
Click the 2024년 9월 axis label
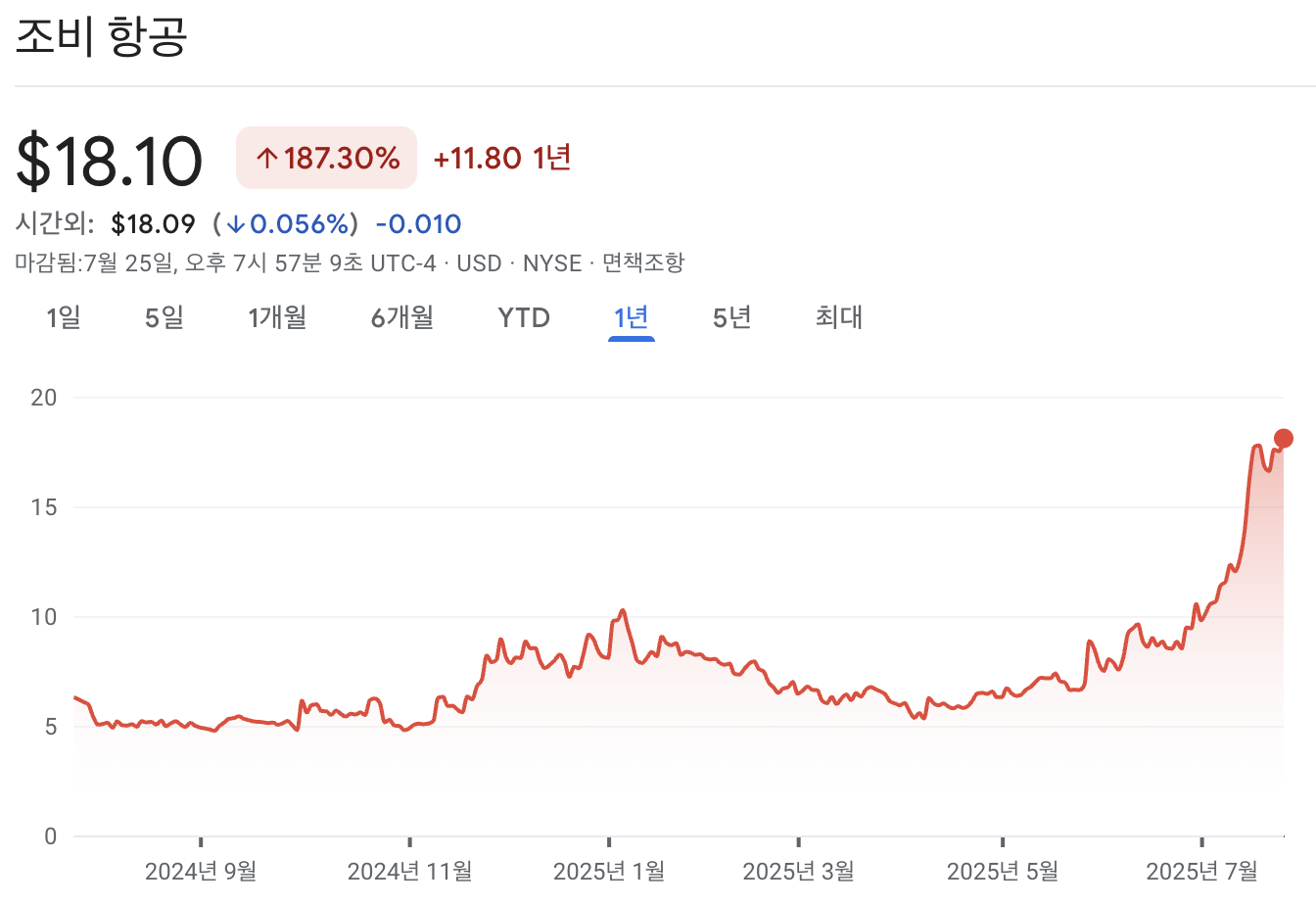203,869
